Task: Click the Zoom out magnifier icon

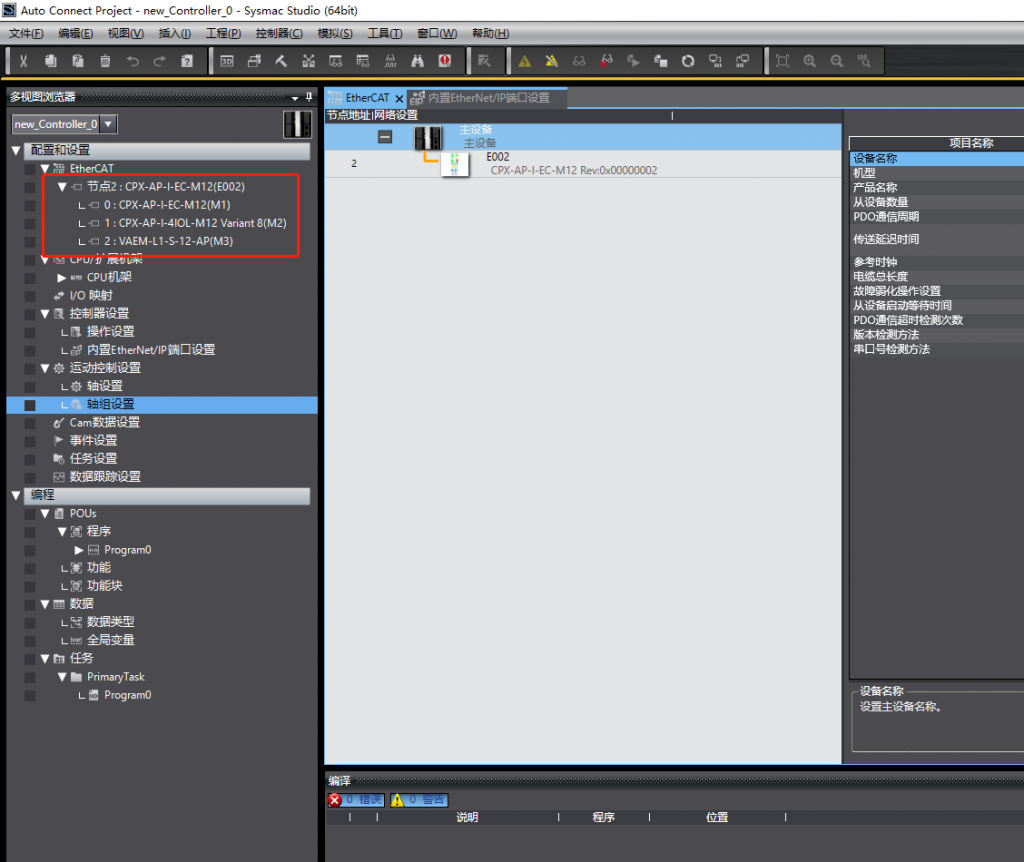Action: (837, 61)
